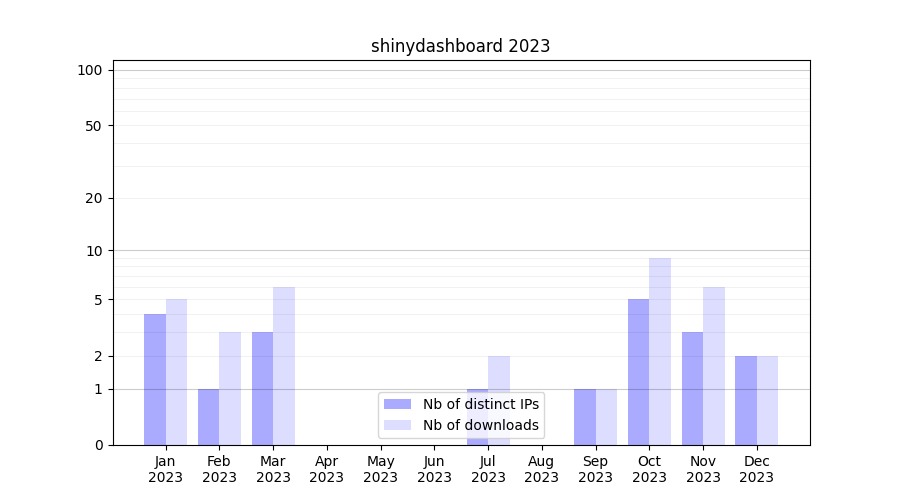Select the January distinct IPs bar
The height and width of the screenshot is (500, 900).
155,379
